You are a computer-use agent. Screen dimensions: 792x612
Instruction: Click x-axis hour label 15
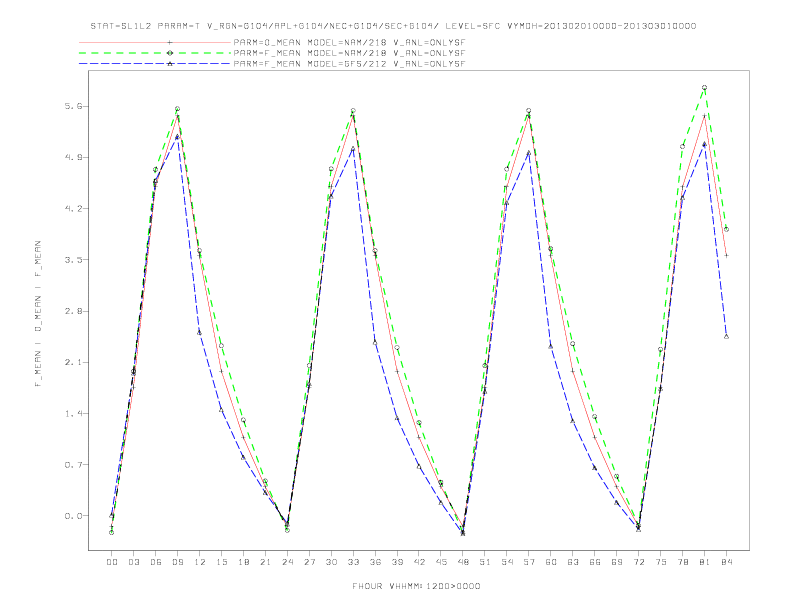221,562
